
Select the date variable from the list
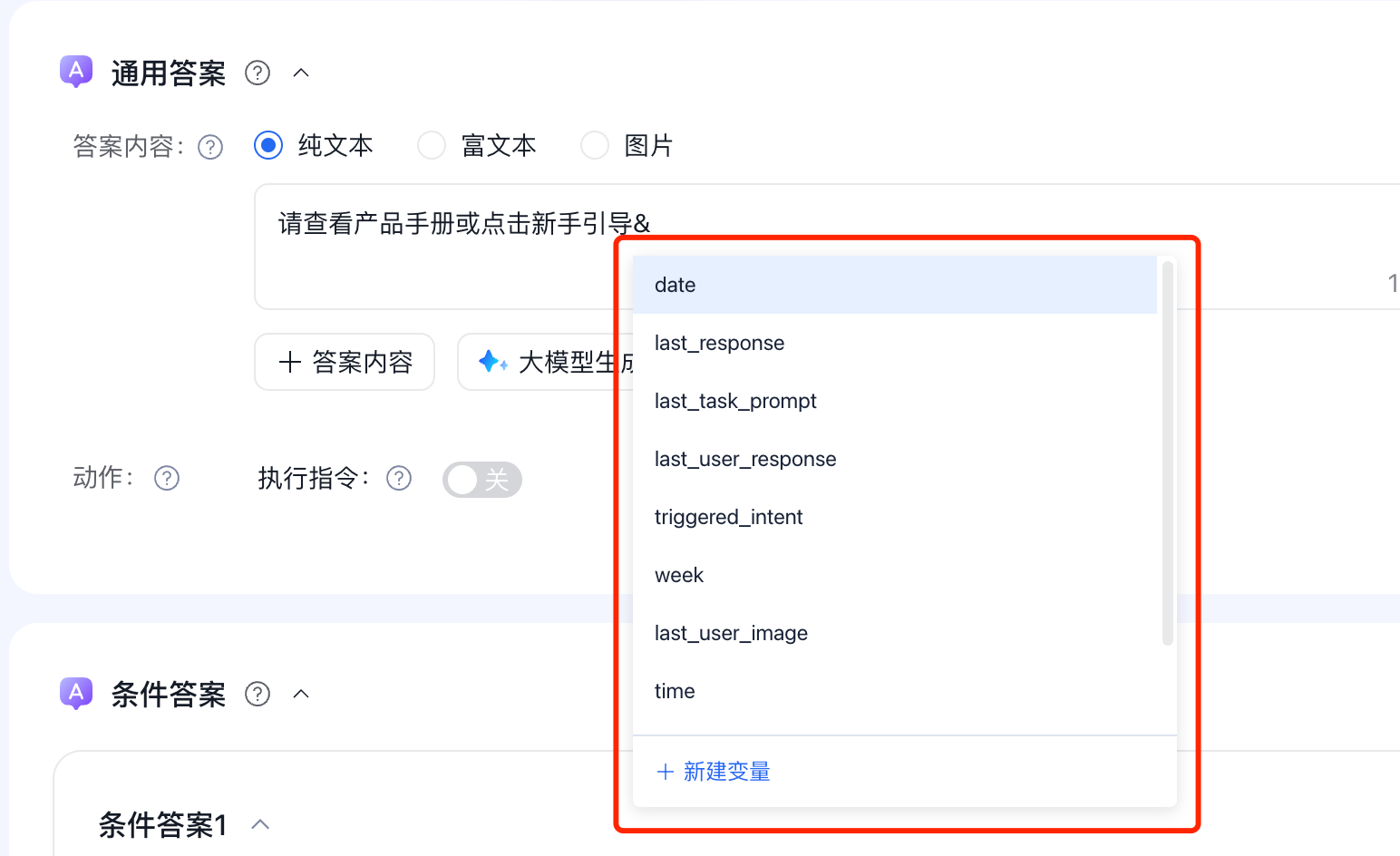tap(675, 284)
